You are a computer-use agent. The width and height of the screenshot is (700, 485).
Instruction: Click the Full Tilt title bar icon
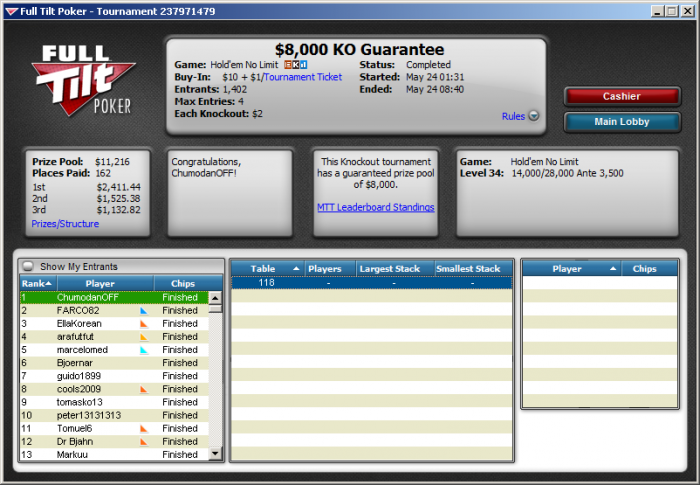[12, 11]
